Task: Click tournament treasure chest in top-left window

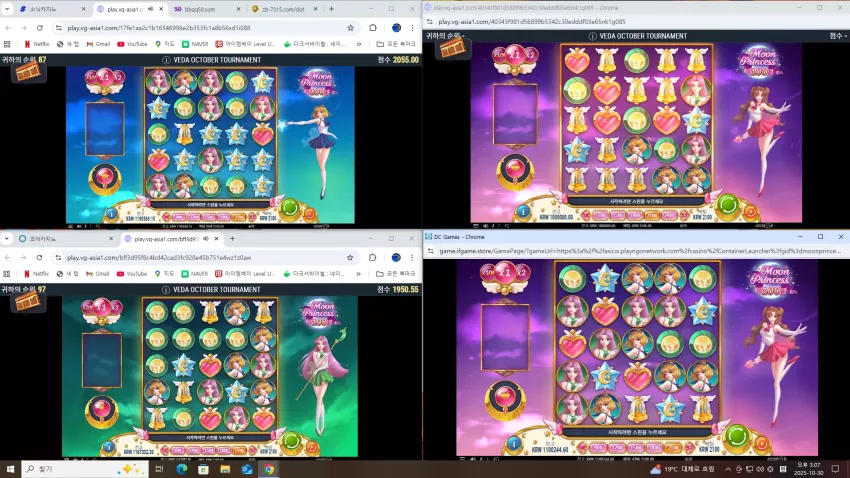Action: coord(28,72)
